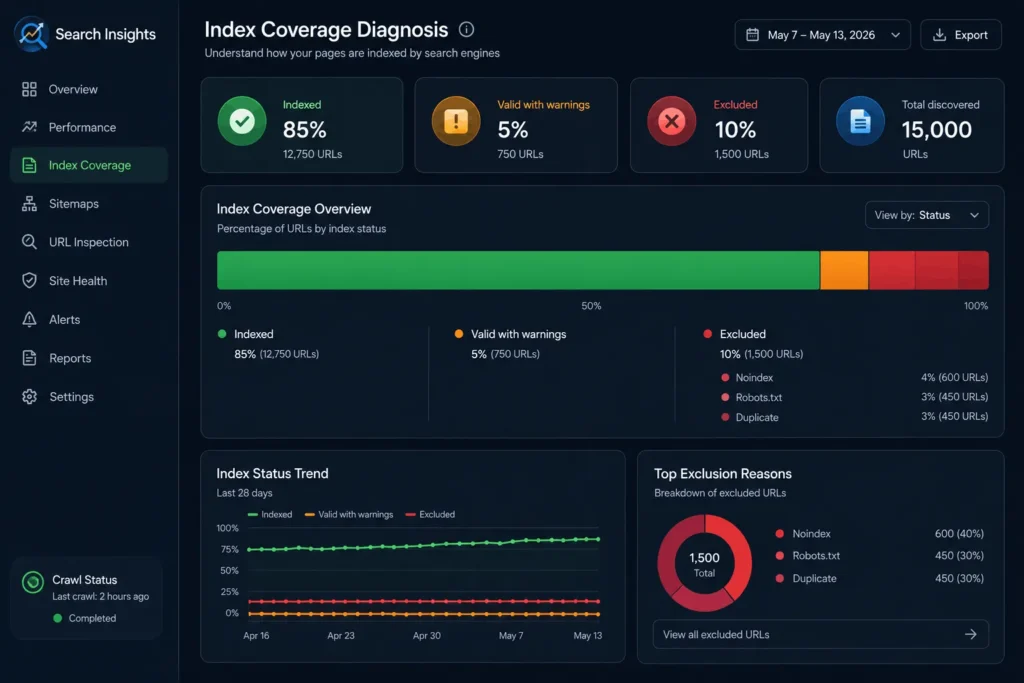This screenshot has width=1024, height=683.
Task: Open Settings from the sidebar
Action: (x=89, y=396)
